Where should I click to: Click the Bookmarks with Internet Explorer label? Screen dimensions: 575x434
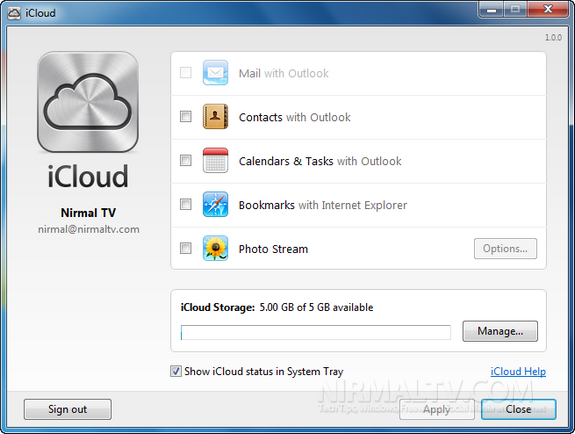coord(323,205)
